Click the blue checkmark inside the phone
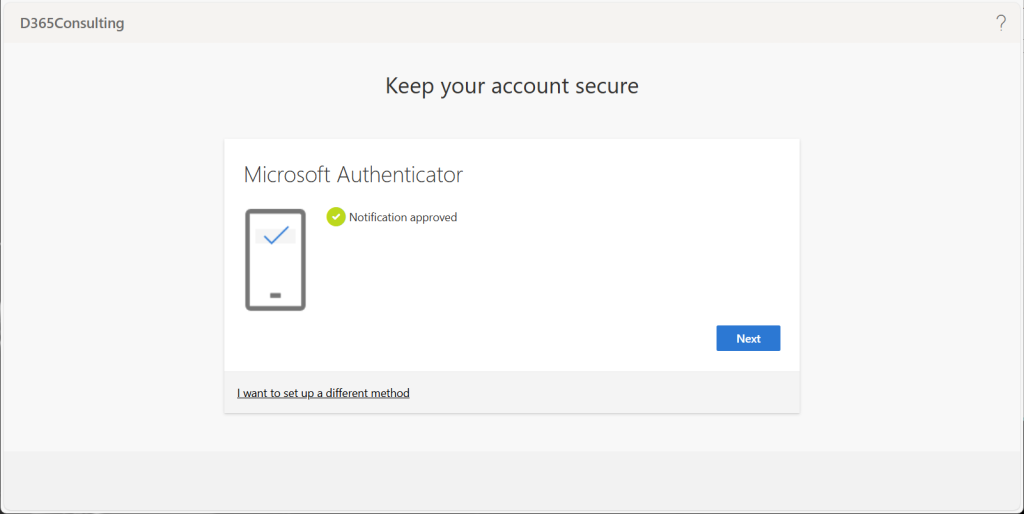This screenshot has height=514, width=1024. click(275, 235)
